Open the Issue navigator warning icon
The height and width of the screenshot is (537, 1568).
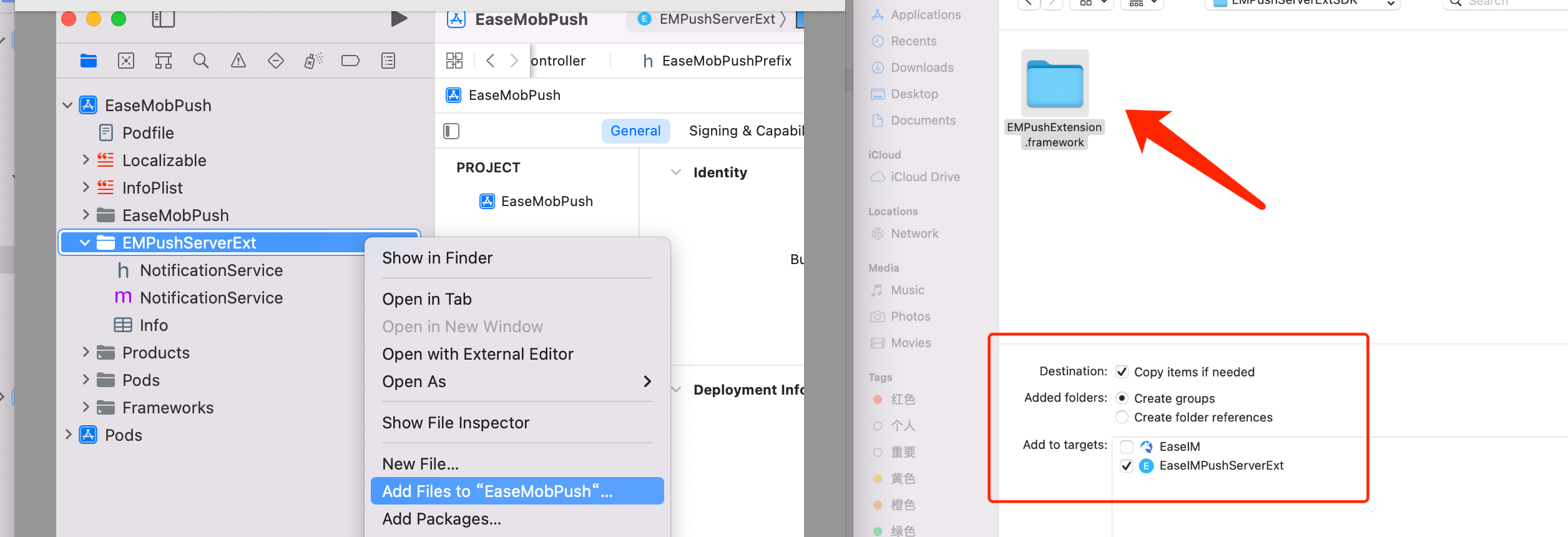tap(238, 61)
